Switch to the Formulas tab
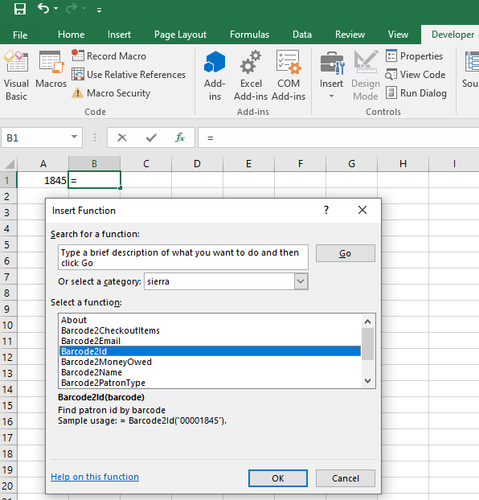This screenshot has height=500, width=479. [249, 35]
